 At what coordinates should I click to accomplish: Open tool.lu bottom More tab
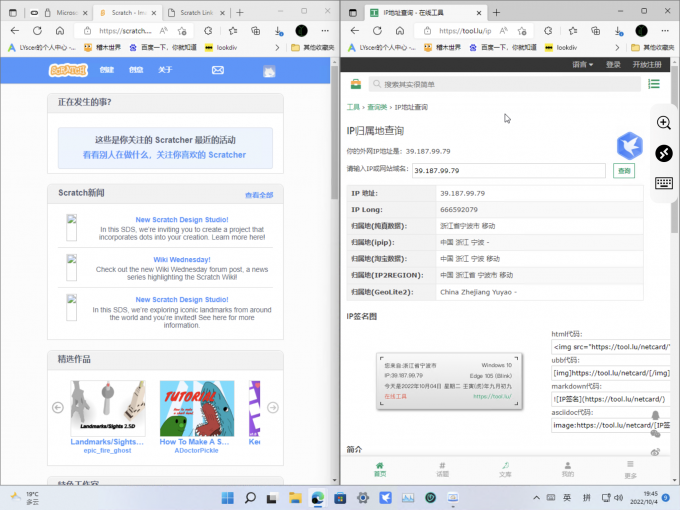tap(630, 469)
